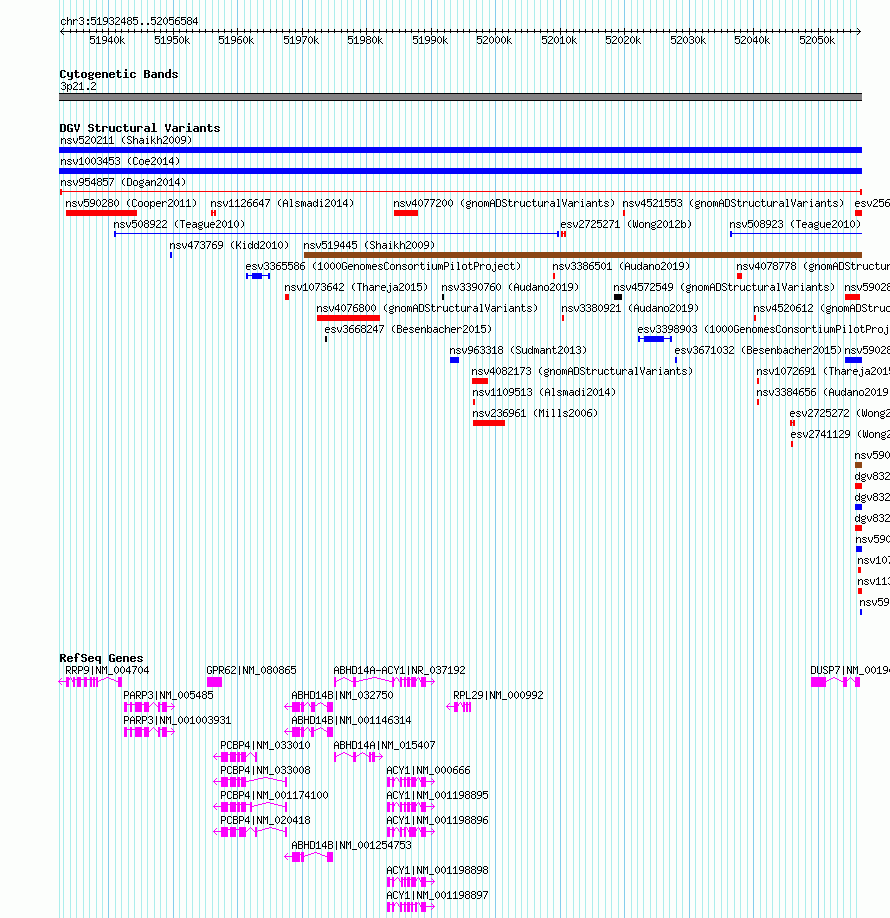Select the blue bar under nsv520211 label
This screenshot has width=890, height=918.
coord(460,150)
